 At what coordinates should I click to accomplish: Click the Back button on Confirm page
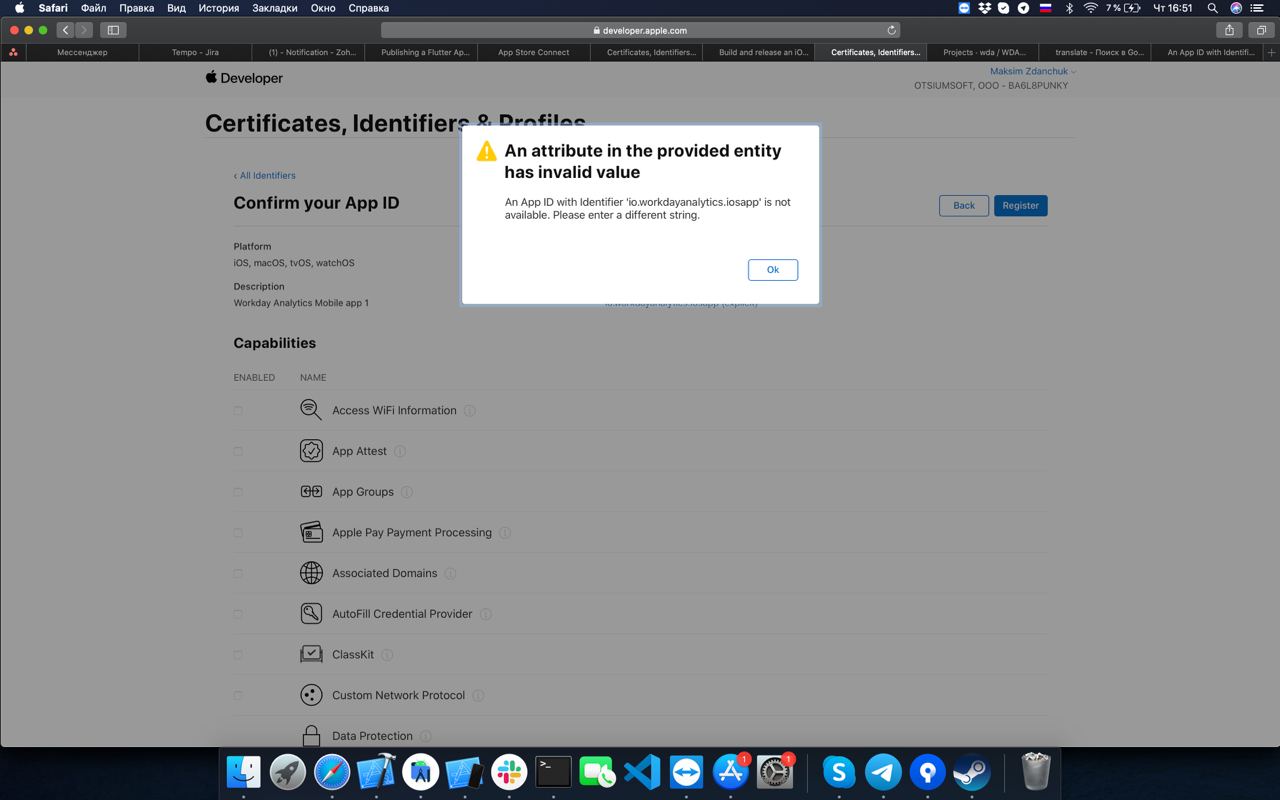tap(964, 205)
